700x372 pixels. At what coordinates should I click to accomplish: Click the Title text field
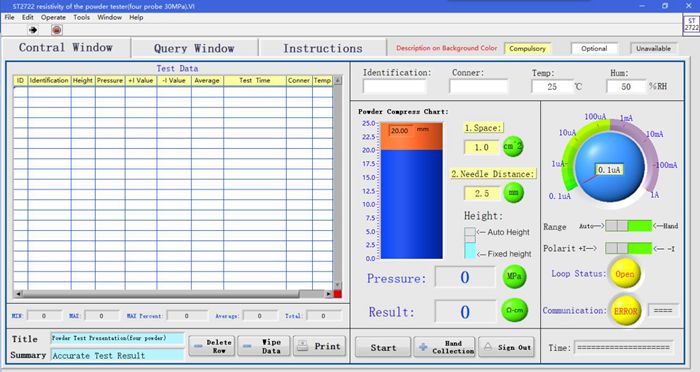(x=117, y=339)
